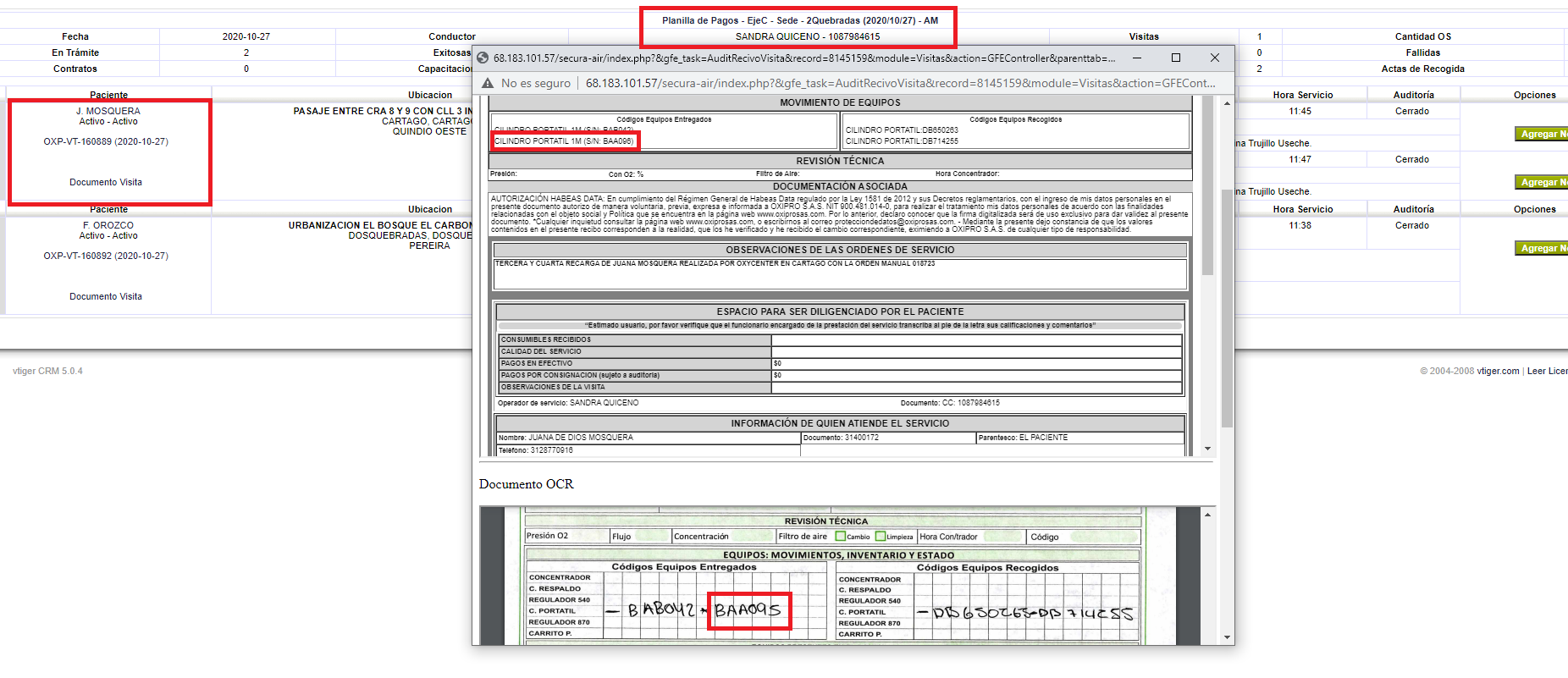This screenshot has width=1568, height=678.
Task: Click 'CILINDRO PORTATIL:DB650263' entry
Action: pyautogui.click(x=902, y=130)
